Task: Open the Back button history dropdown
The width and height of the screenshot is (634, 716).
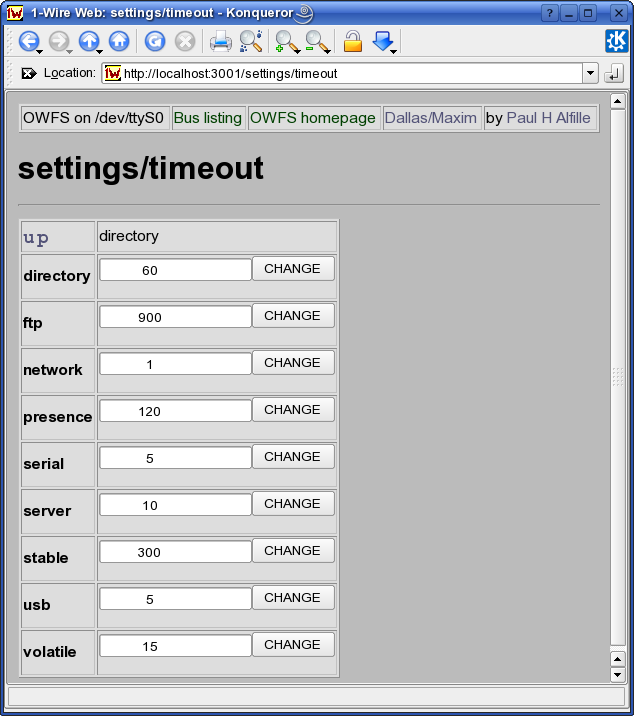Action: point(39,52)
